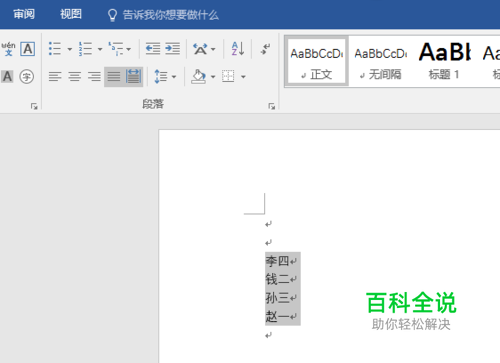
Task: Apply Shading paint bucket
Action: 198,77
